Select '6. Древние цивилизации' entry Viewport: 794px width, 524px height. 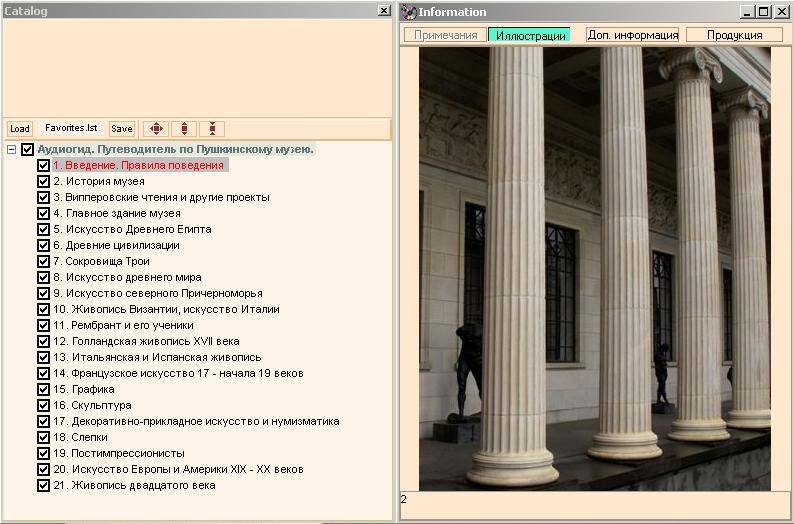(116, 246)
